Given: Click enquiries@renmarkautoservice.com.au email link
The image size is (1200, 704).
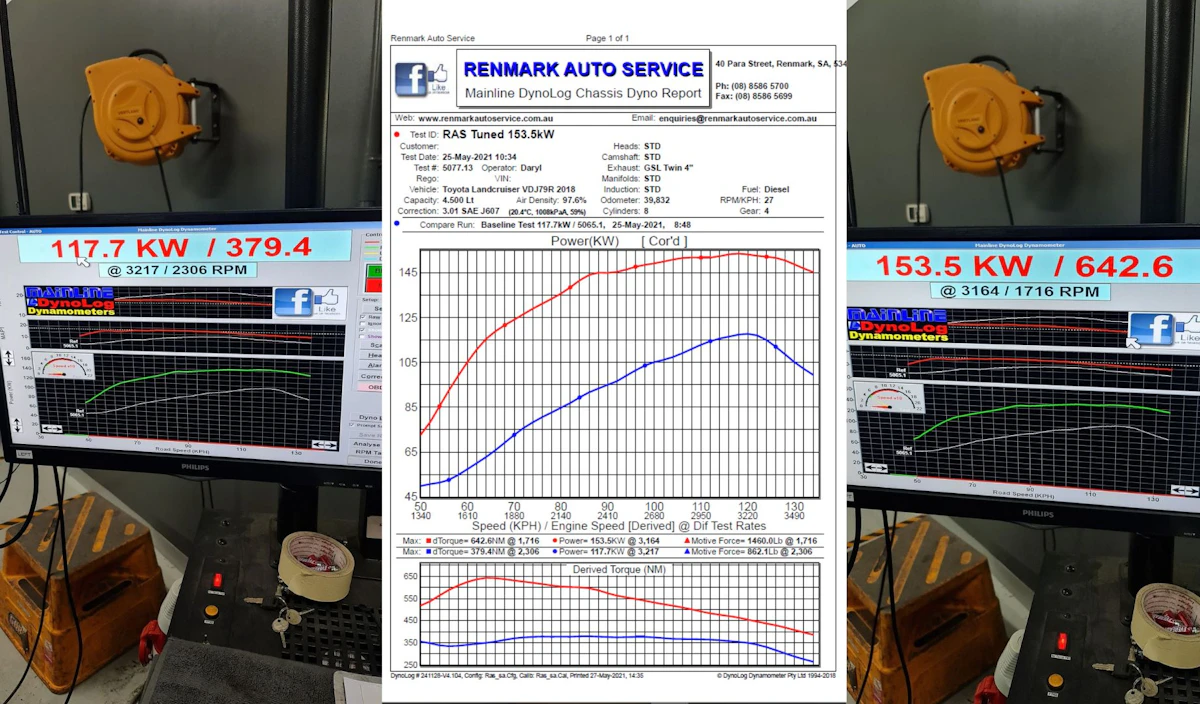Looking at the screenshot, I should [737, 118].
